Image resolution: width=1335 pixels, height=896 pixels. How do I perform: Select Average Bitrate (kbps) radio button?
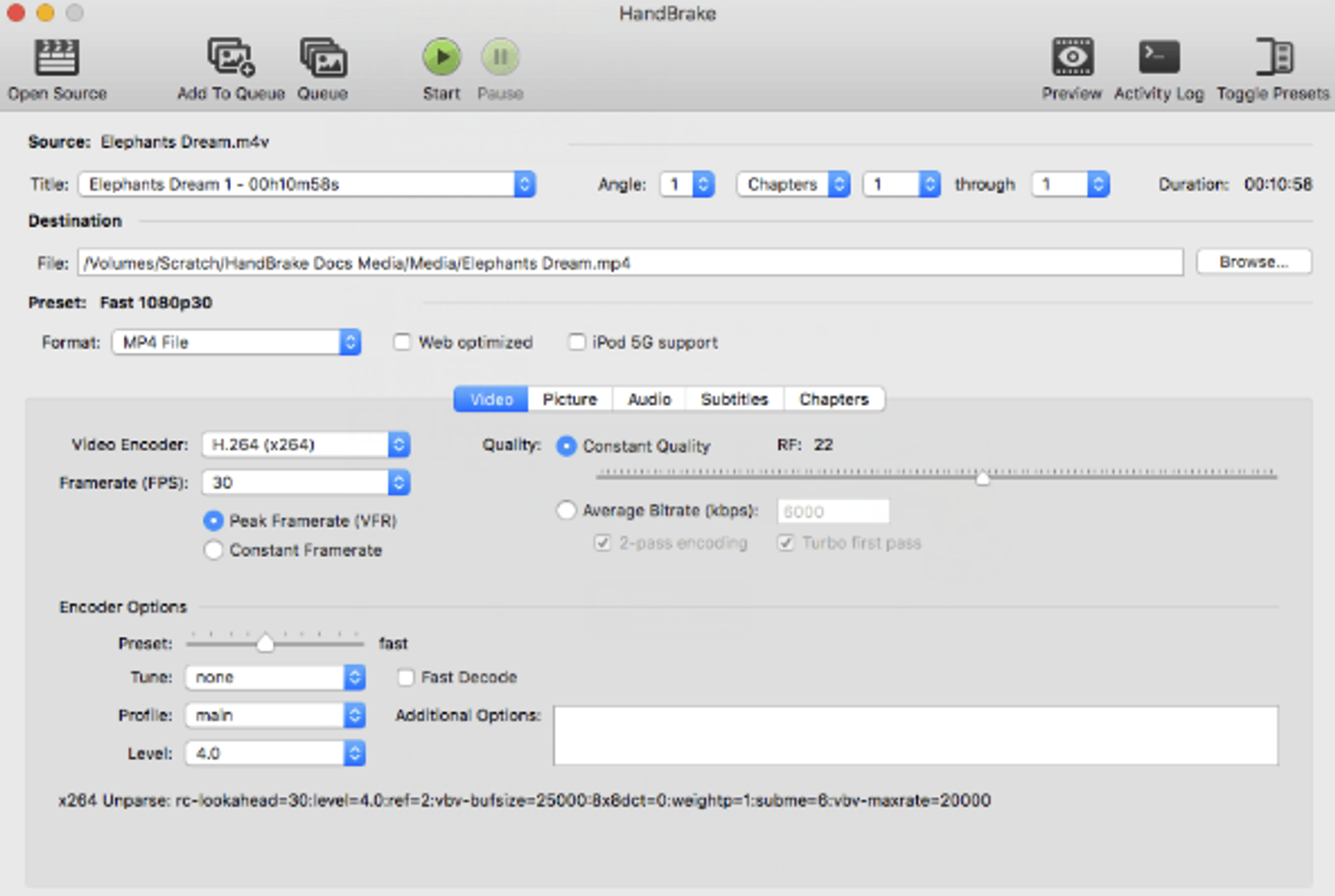(x=566, y=510)
